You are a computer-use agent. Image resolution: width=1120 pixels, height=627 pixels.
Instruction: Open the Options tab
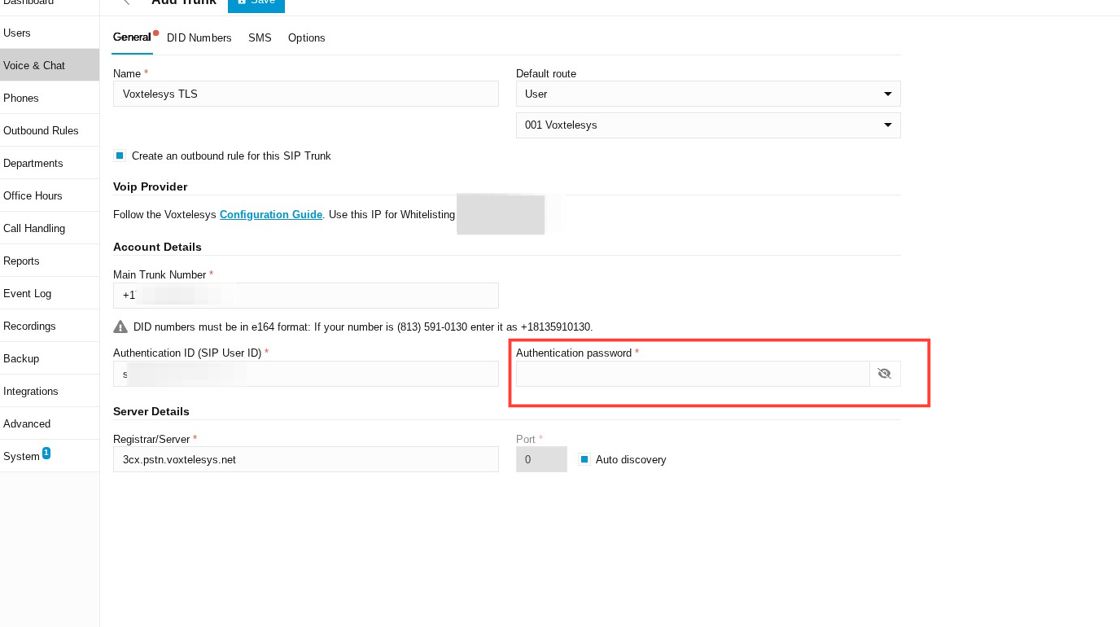tap(306, 38)
